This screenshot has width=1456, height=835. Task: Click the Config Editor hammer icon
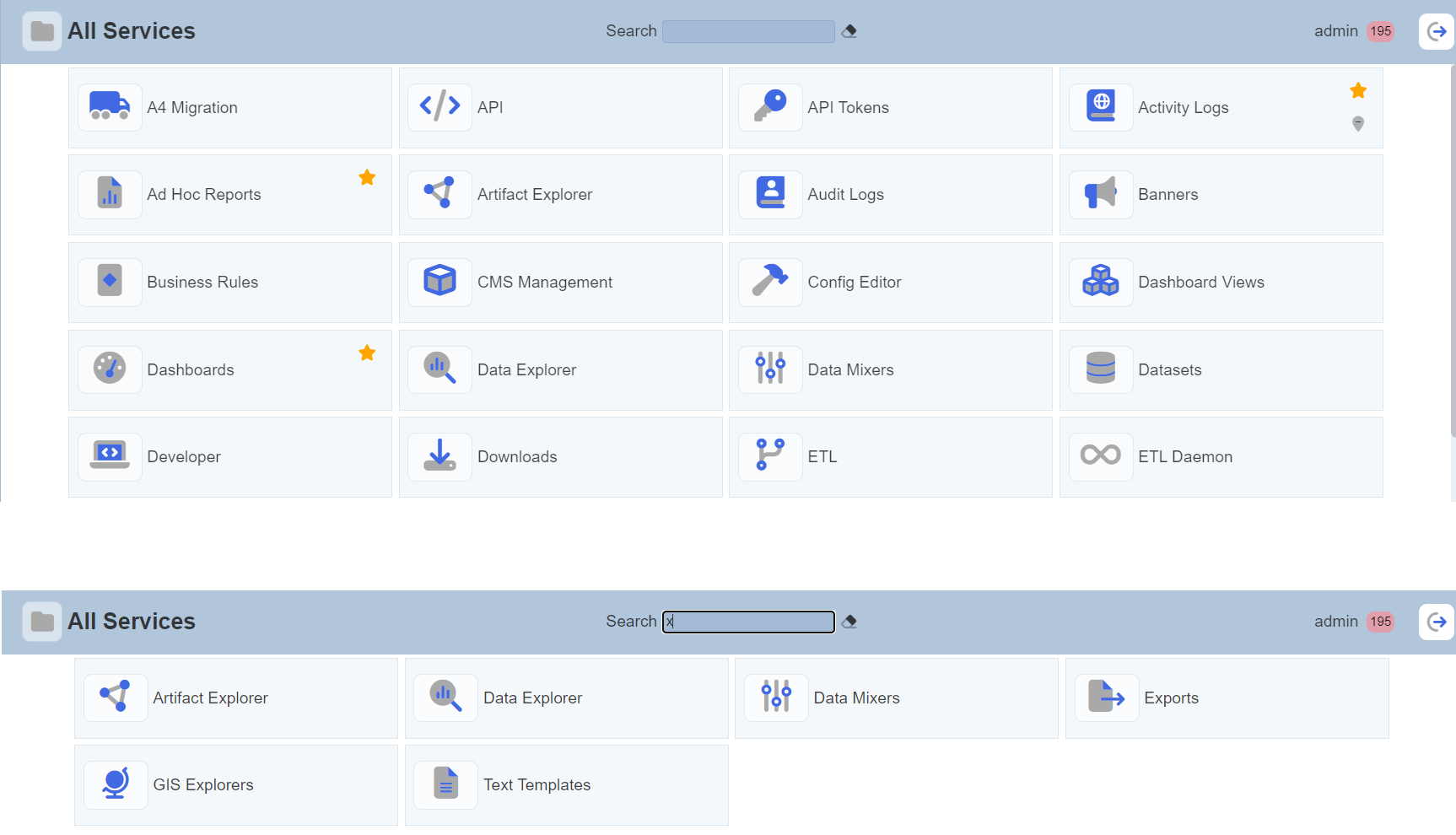pyautogui.click(x=770, y=282)
